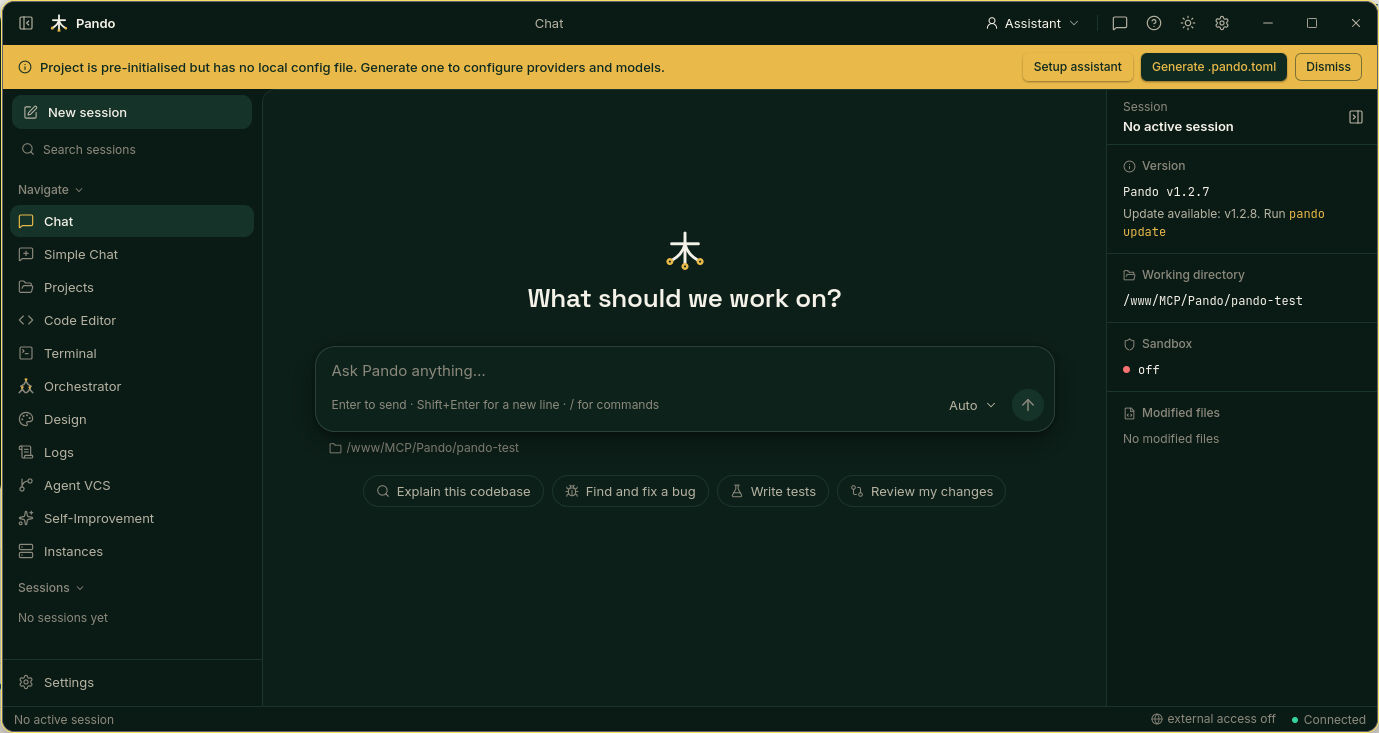Click Generate .pando.toml button
Viewport: 1379px width, 733px height.
[x=1214, y=67]
